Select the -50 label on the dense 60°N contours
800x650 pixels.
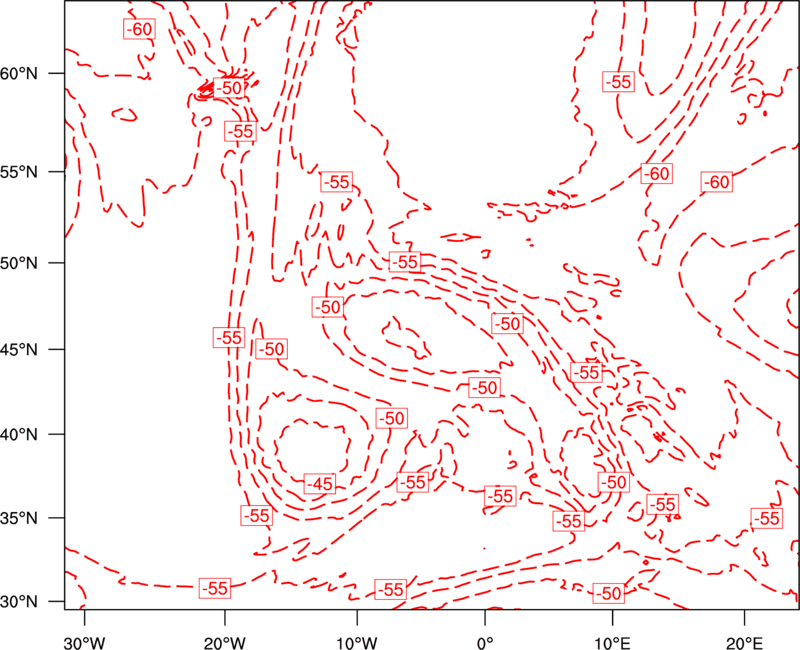(229, 88)
